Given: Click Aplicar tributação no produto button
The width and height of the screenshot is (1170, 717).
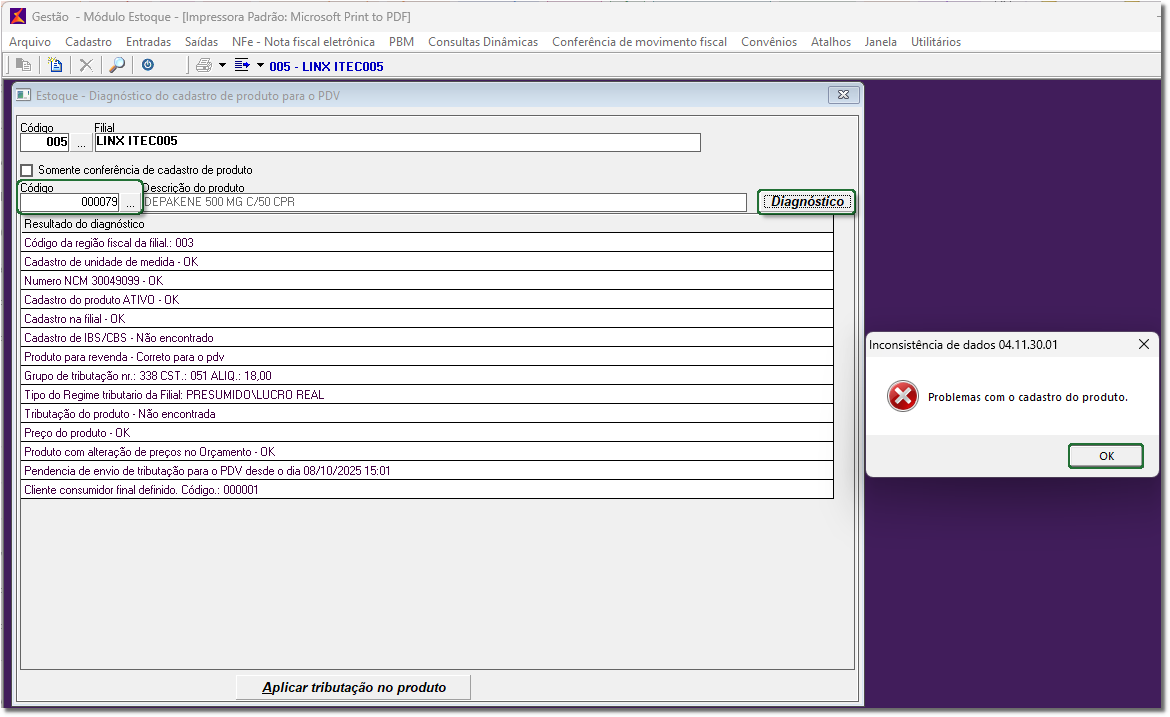Looking at the screenshot, I should [x=354, y=687].
